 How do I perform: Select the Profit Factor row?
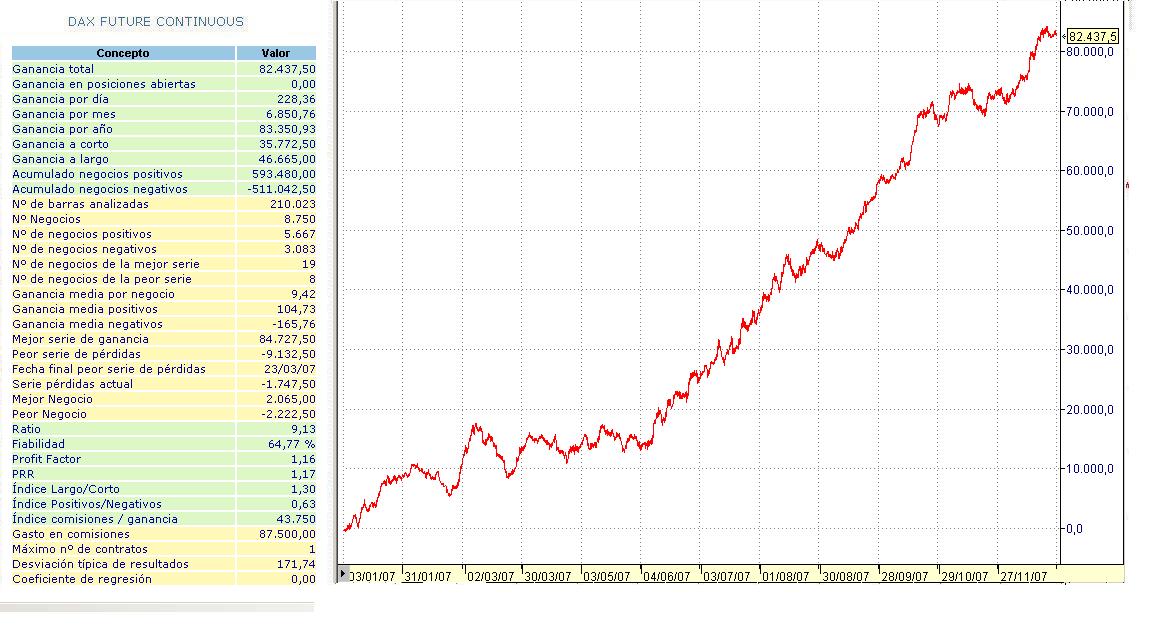pyautogui.click(x=164, y=459)
